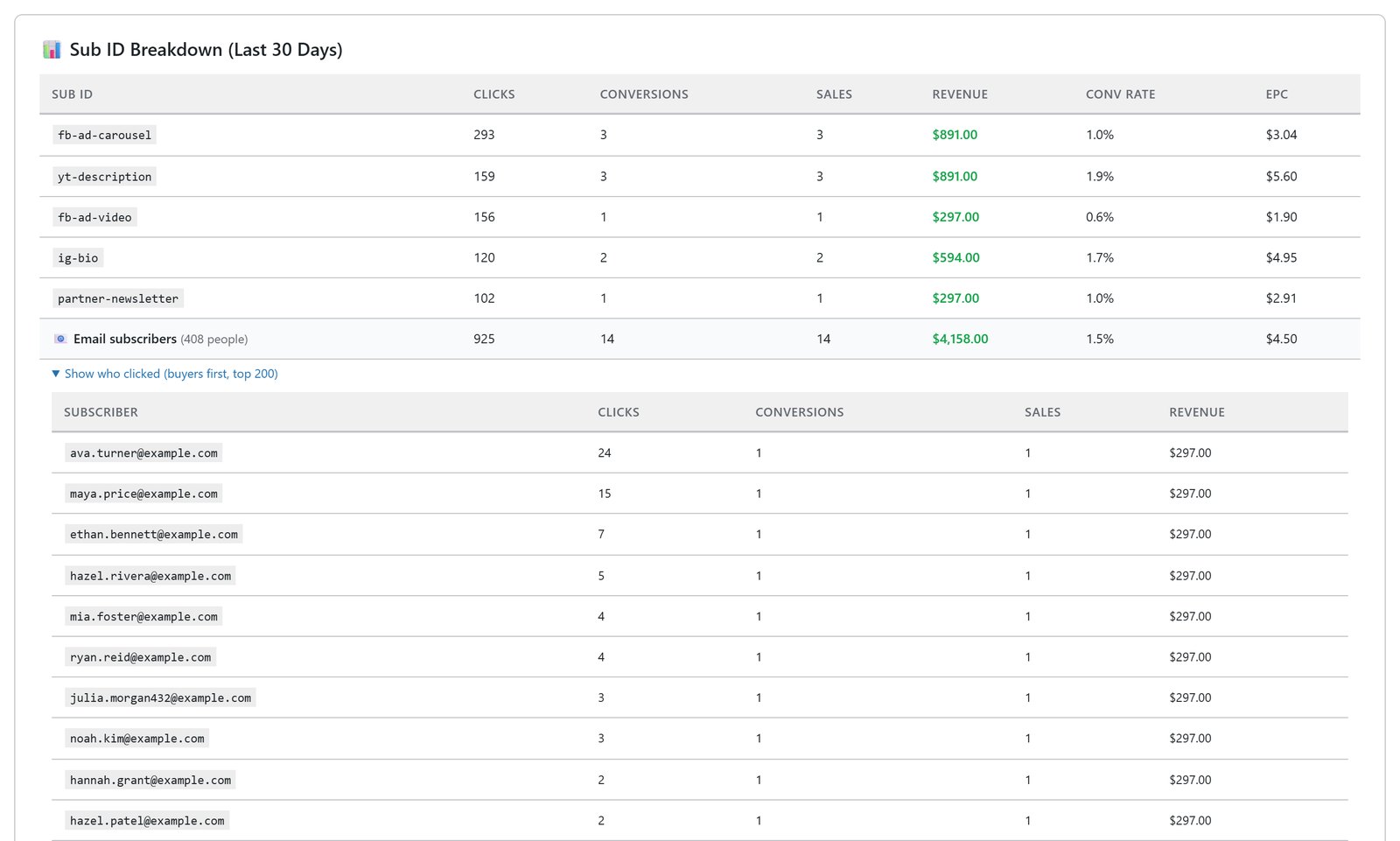The height and width of the screenshot is (841, 1400).
Task: Click the SUBSCRIBER column header
Action: 101,412
